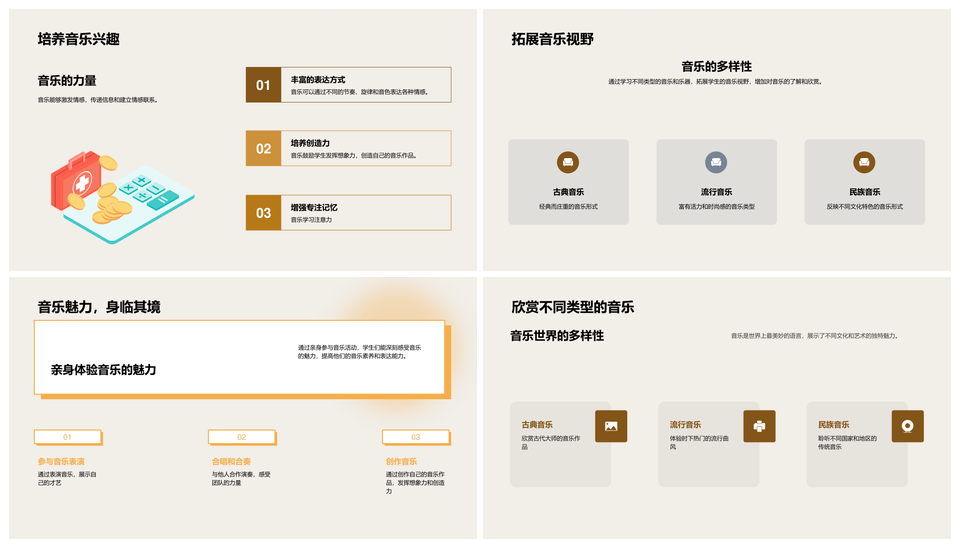Click the 培养创造力 text box
960x548 pixels.
pos(366,148)
